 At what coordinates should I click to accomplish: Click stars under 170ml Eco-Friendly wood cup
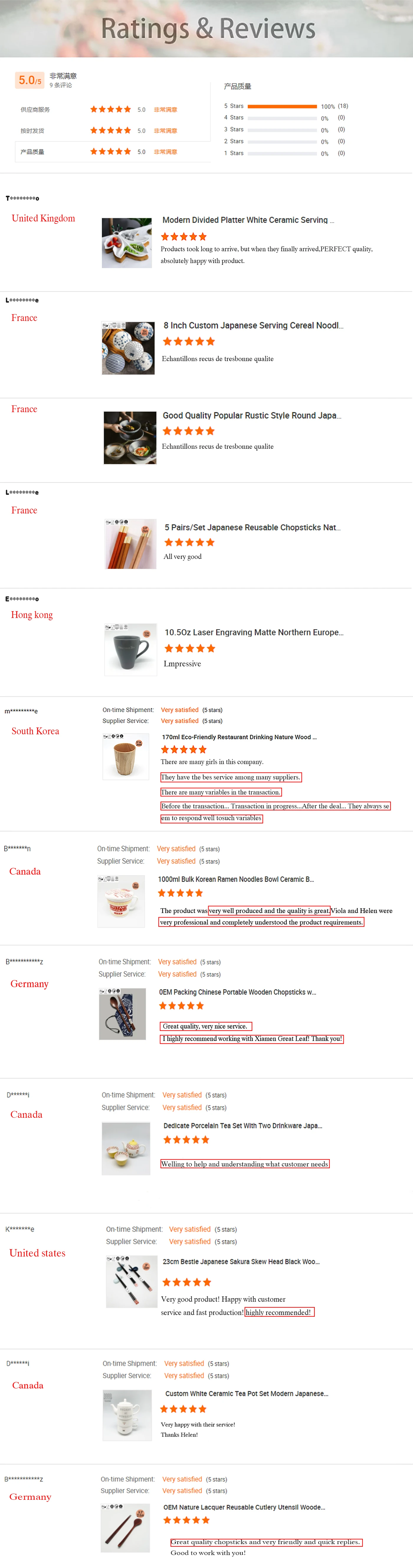(x=184, y=749)
